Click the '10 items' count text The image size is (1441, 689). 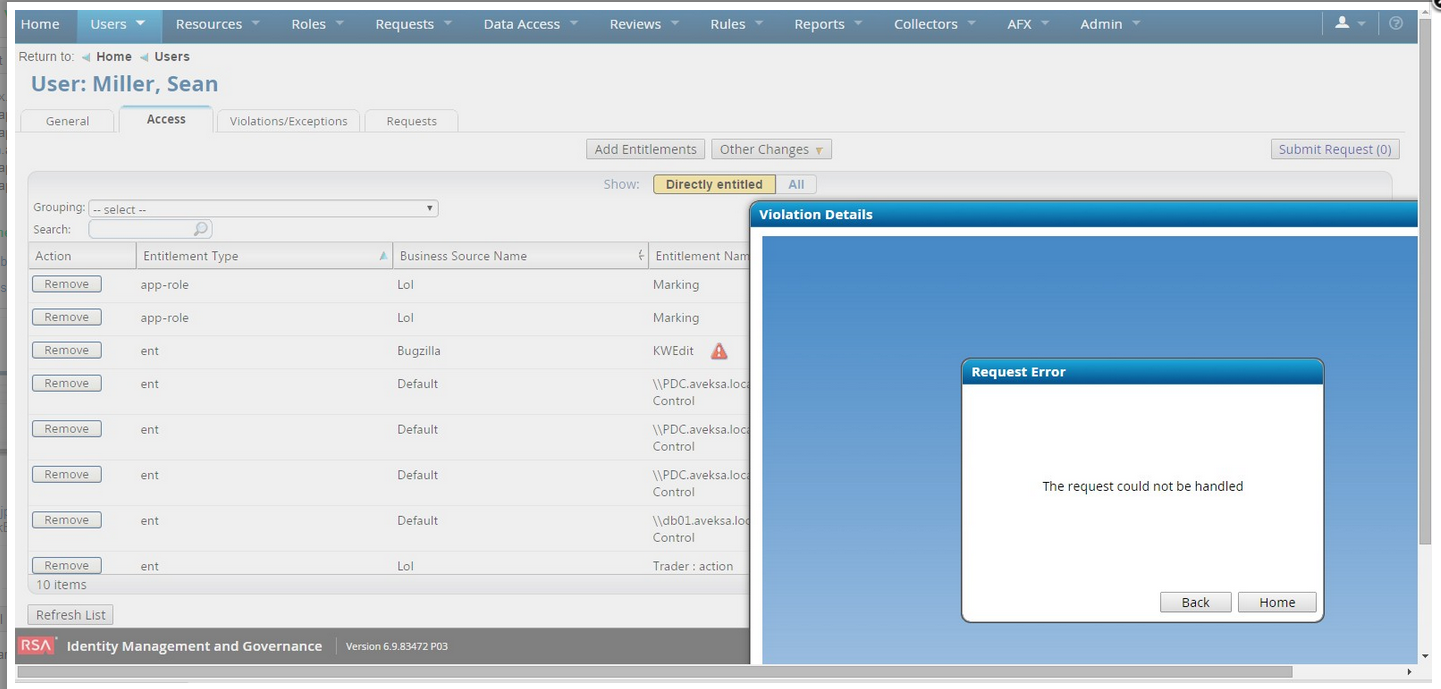61,585
